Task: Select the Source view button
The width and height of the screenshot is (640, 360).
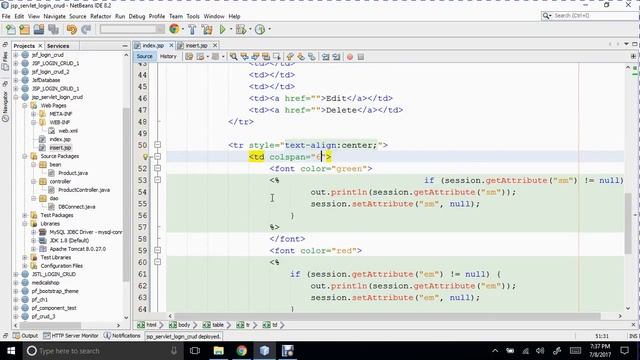Action: point(144,56)
